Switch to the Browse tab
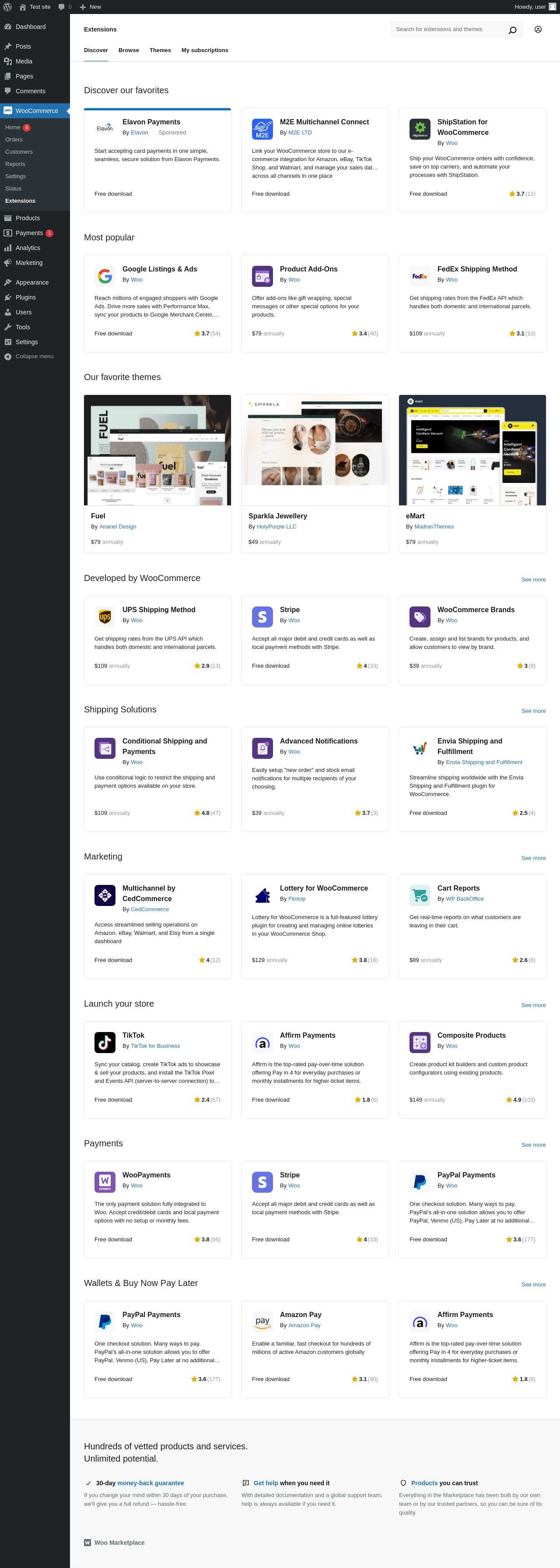This screenshot has height=1568, width=560. pos(128,50)
